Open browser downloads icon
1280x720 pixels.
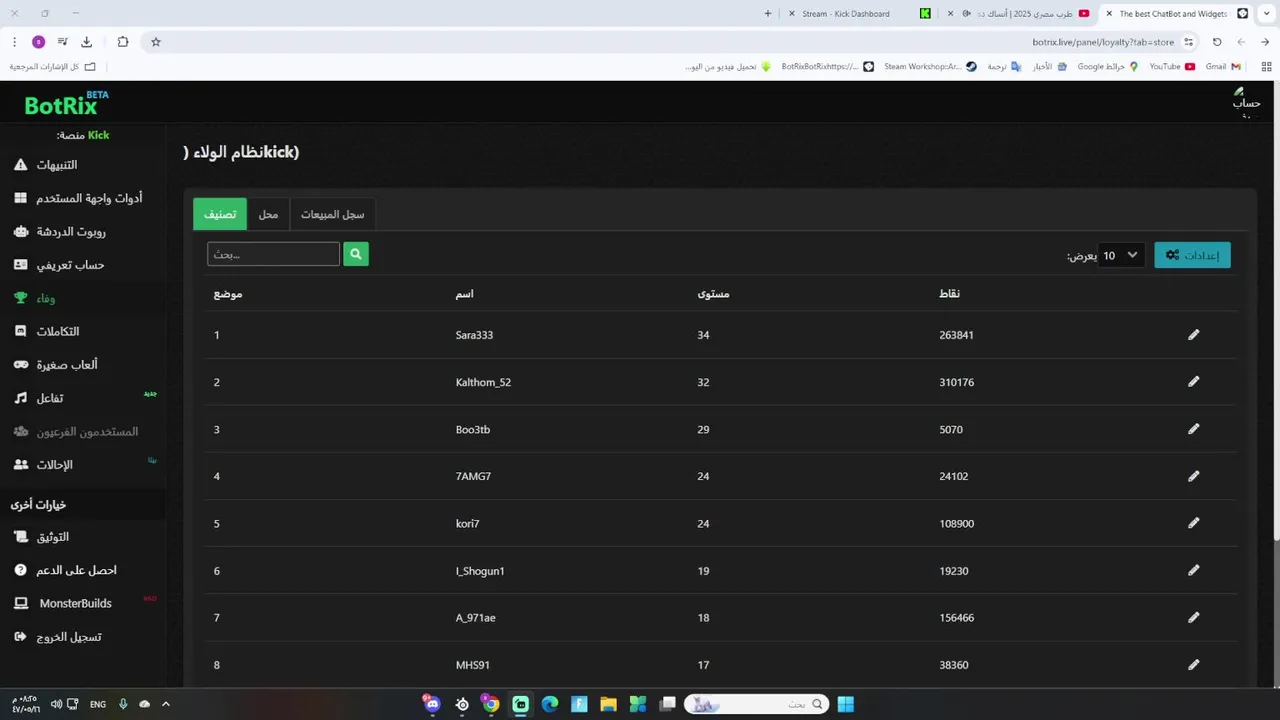pos(86,42)
